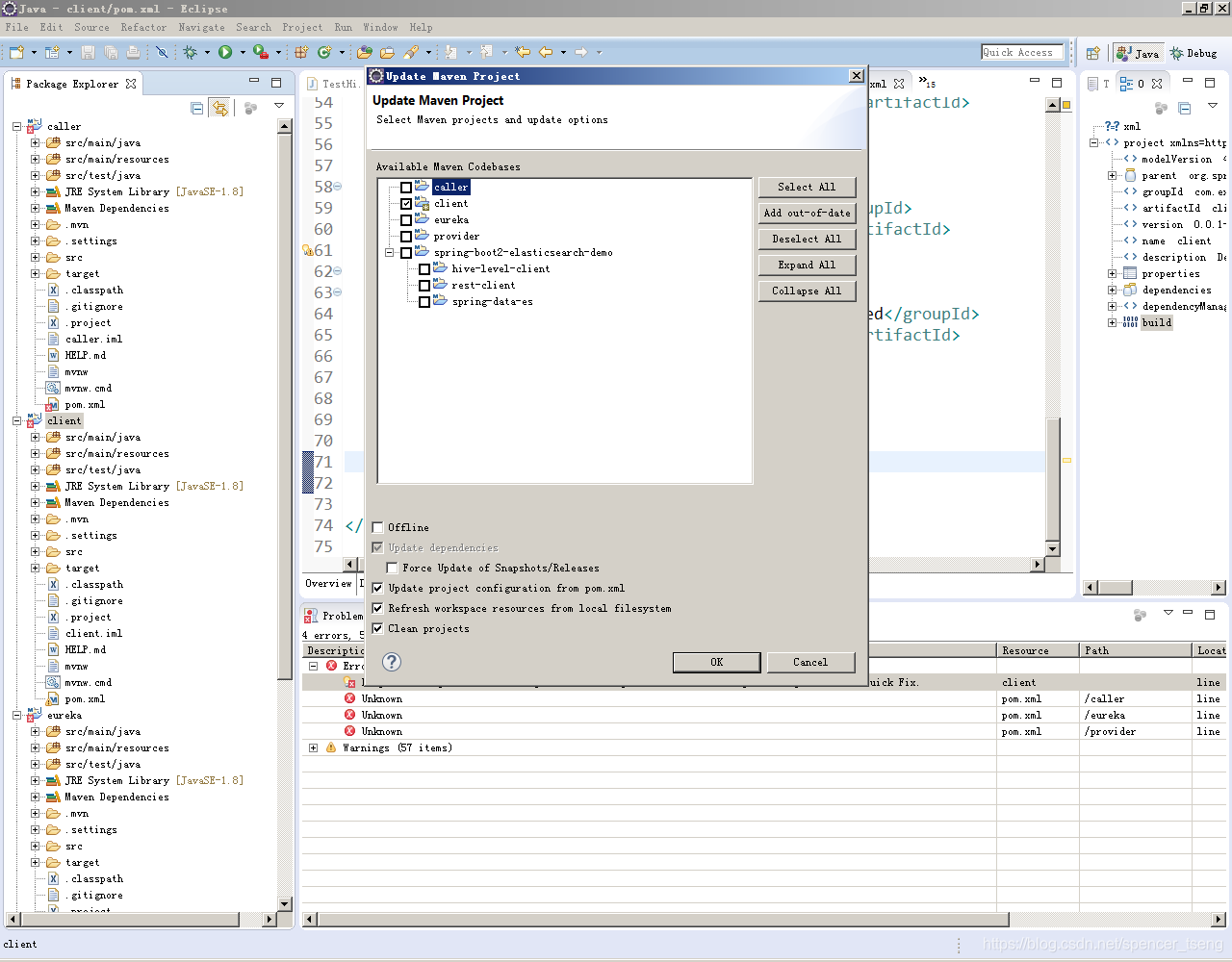This screenshot has height=962, width=1232.
Task: Click OK to update Maven projects
Action: (715, 662)
